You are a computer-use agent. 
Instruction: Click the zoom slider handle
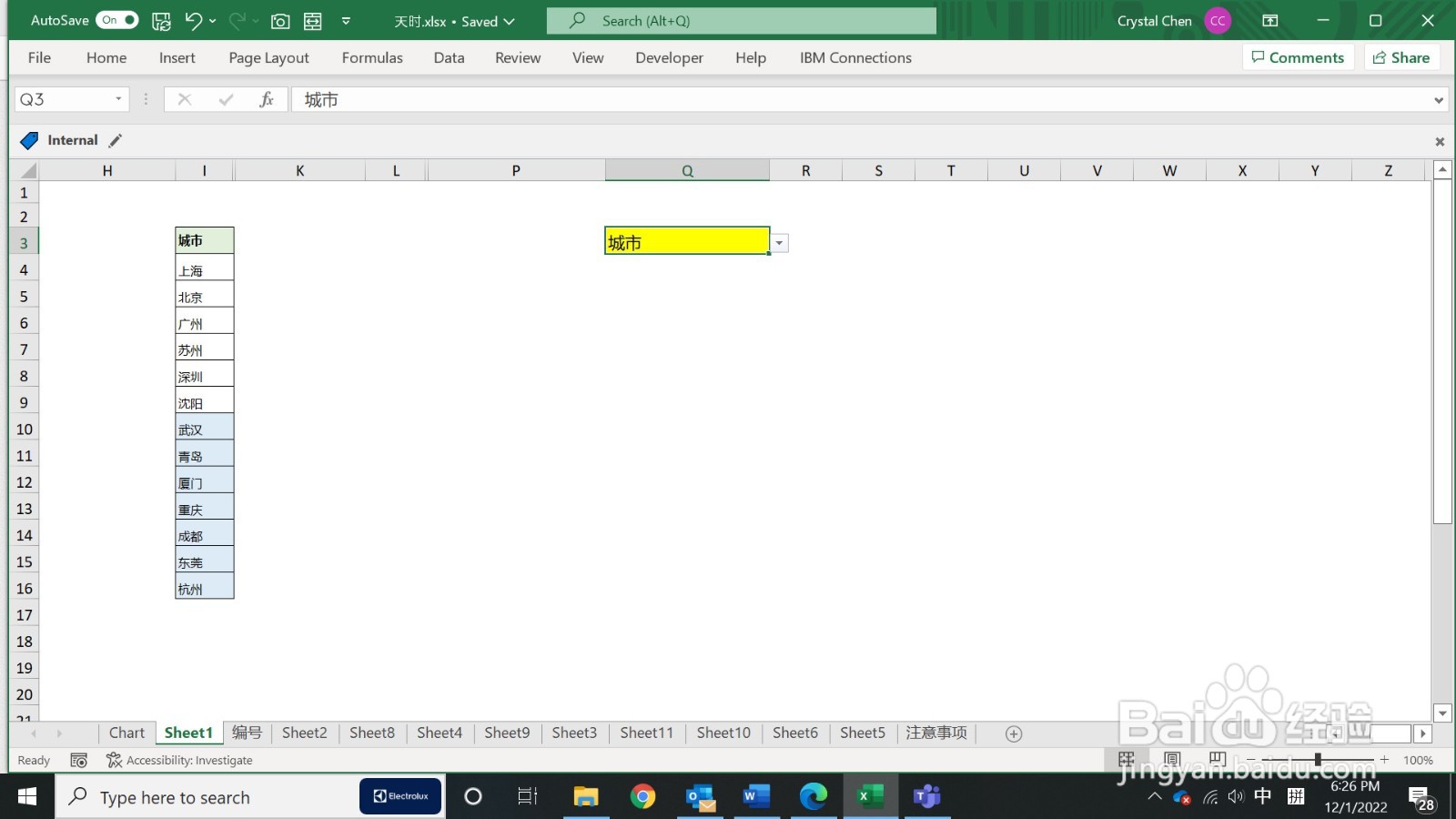pos(1317,759)
